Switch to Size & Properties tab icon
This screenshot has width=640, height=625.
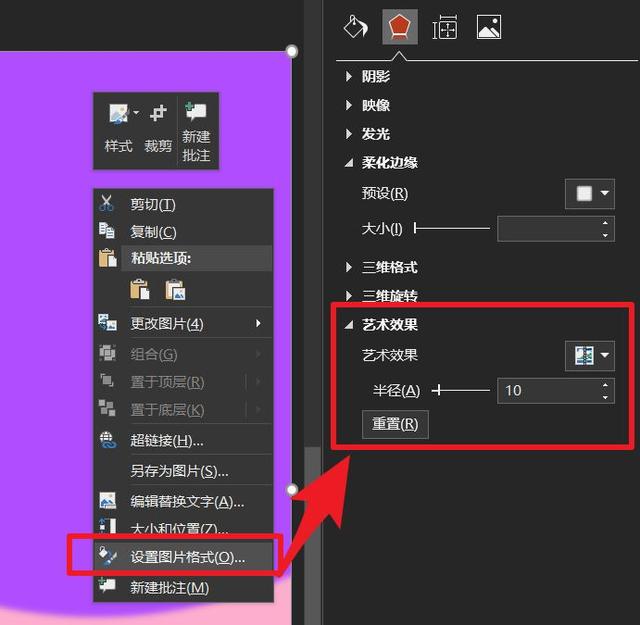[444, 27]
